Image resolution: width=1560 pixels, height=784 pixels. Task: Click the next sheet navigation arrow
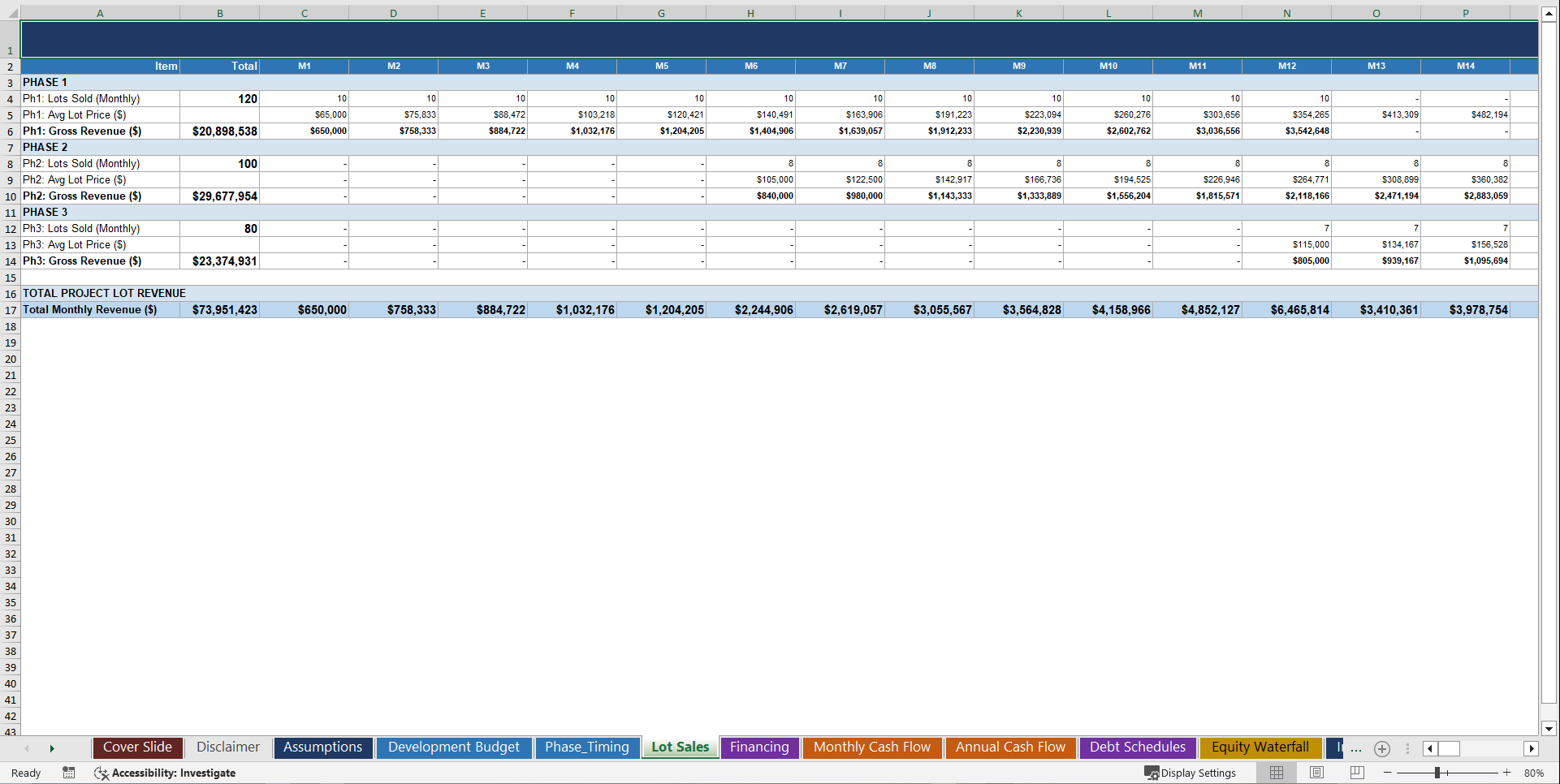(x=52, y=748)
